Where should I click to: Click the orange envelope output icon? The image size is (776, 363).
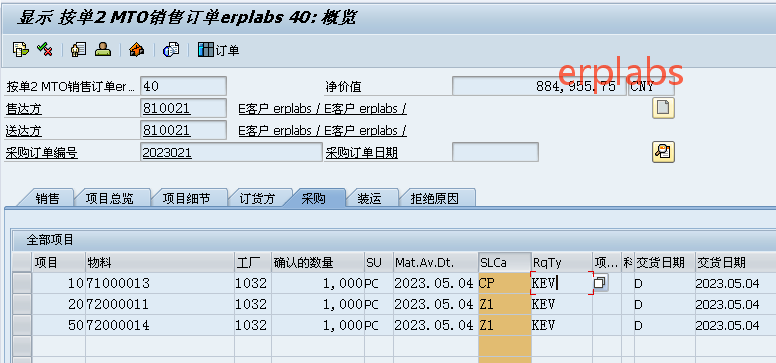pyautogui.click(x=137, y=49)
